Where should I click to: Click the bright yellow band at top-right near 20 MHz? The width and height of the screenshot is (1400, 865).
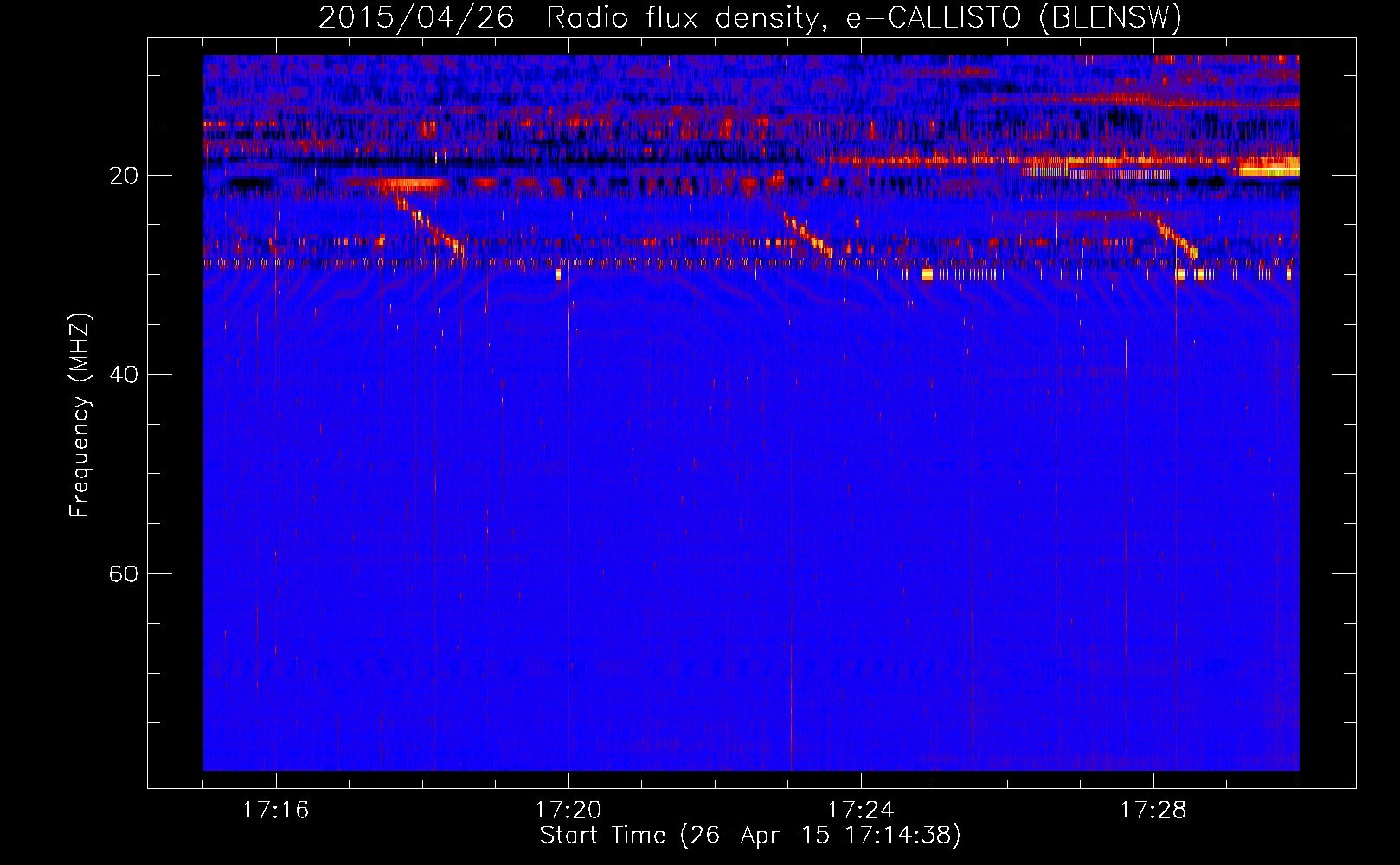pos(1268,166)
